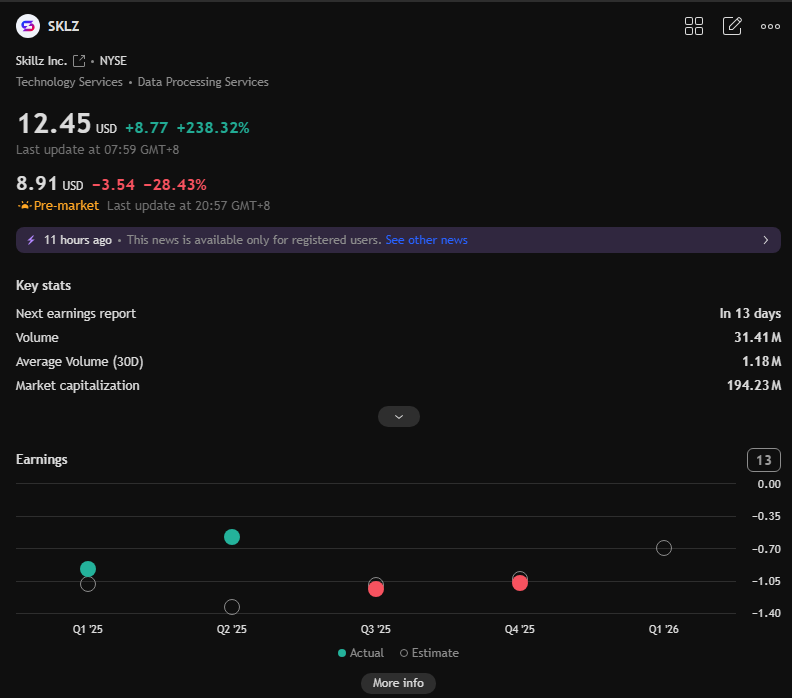Screen dimensions: 792x698
Task: Expand key stats with down chevron
Action: [399, 417]
